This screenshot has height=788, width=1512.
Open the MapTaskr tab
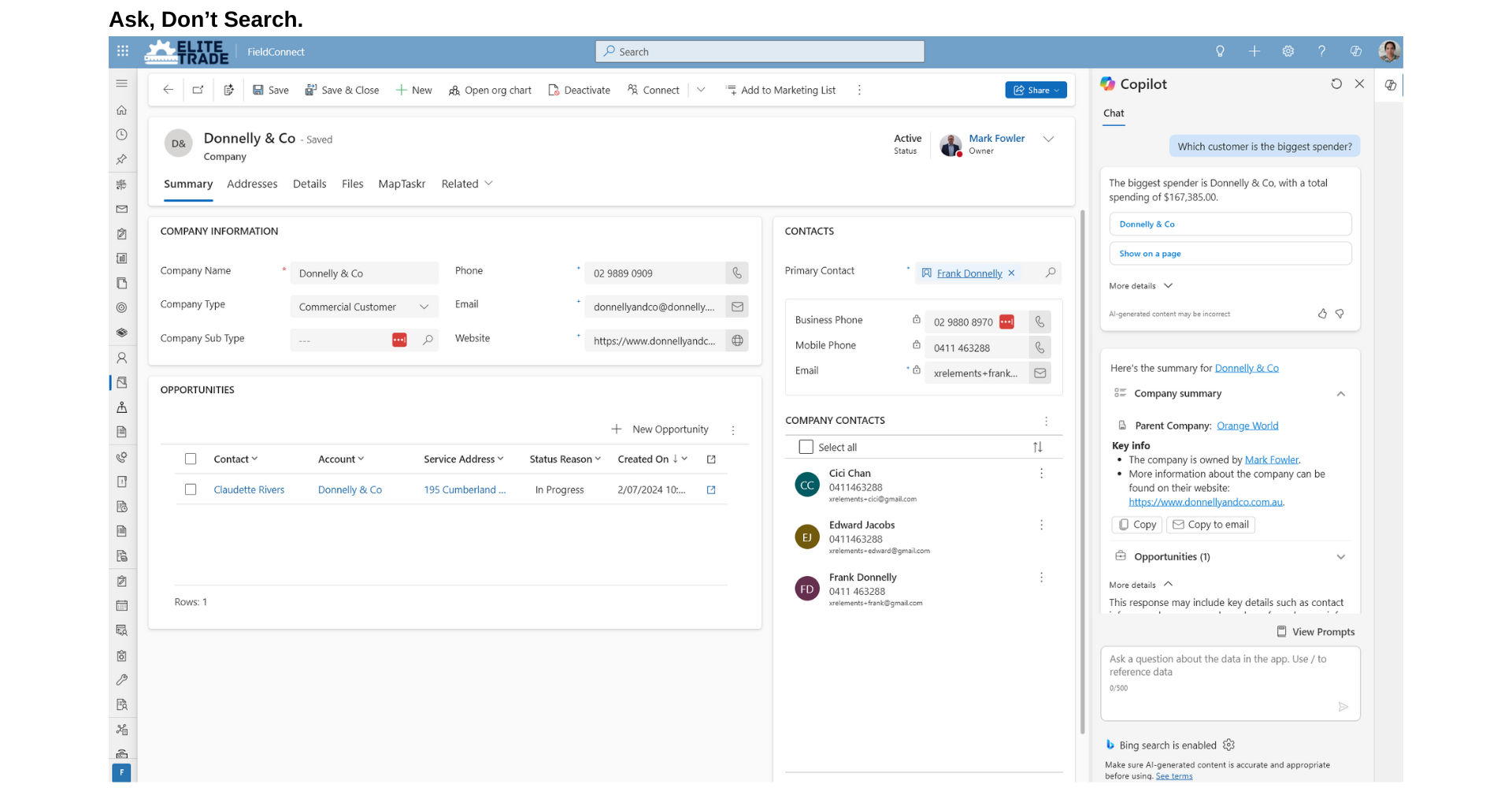[x=402, y=184]
